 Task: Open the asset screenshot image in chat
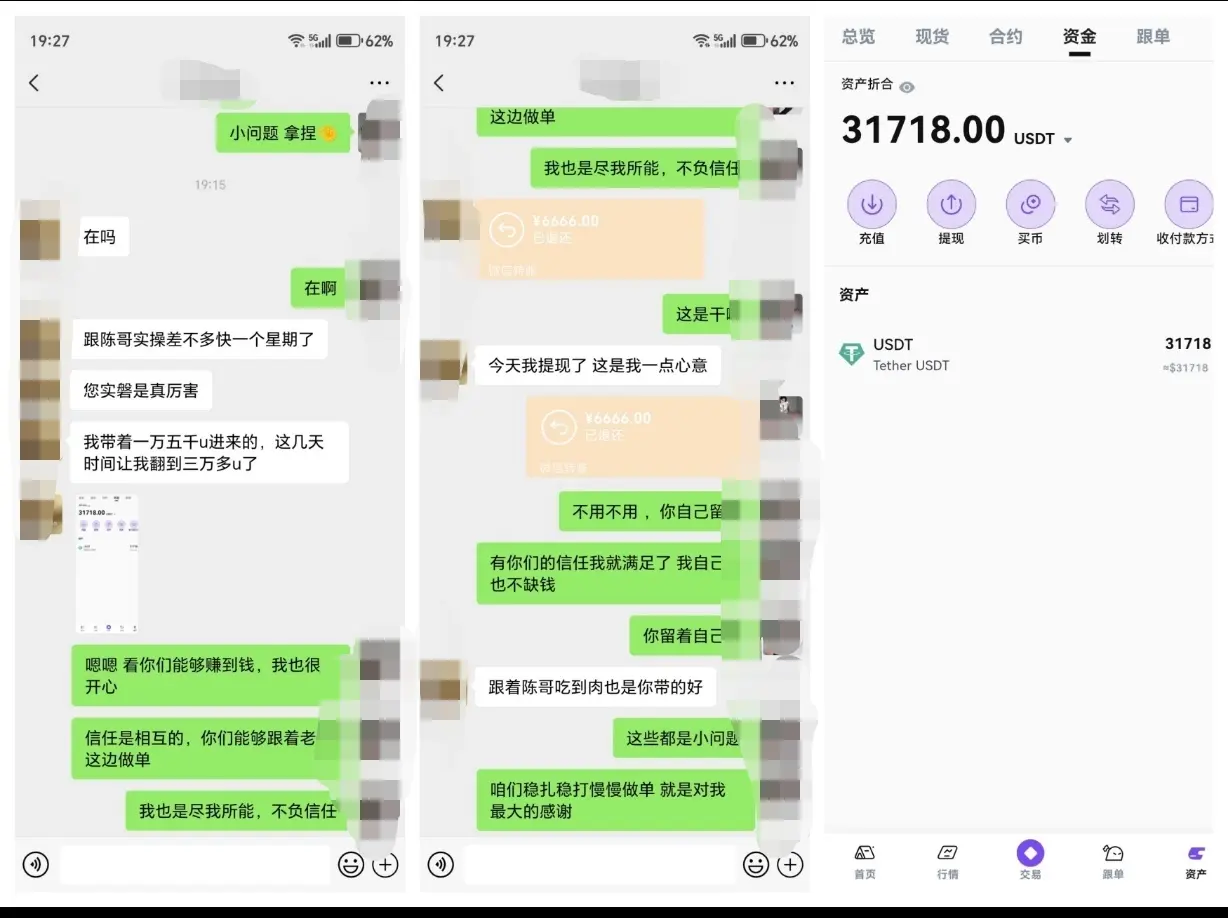tap(107, 563)
